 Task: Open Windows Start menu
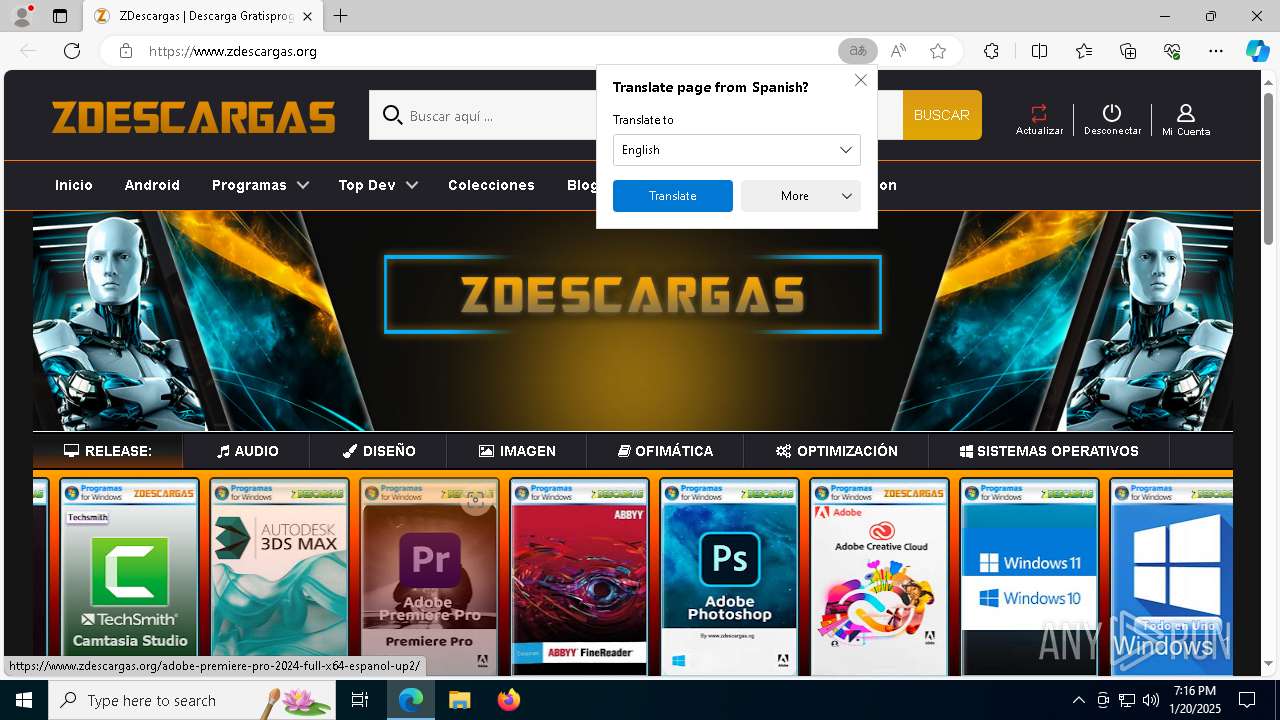tap(24, 700)
